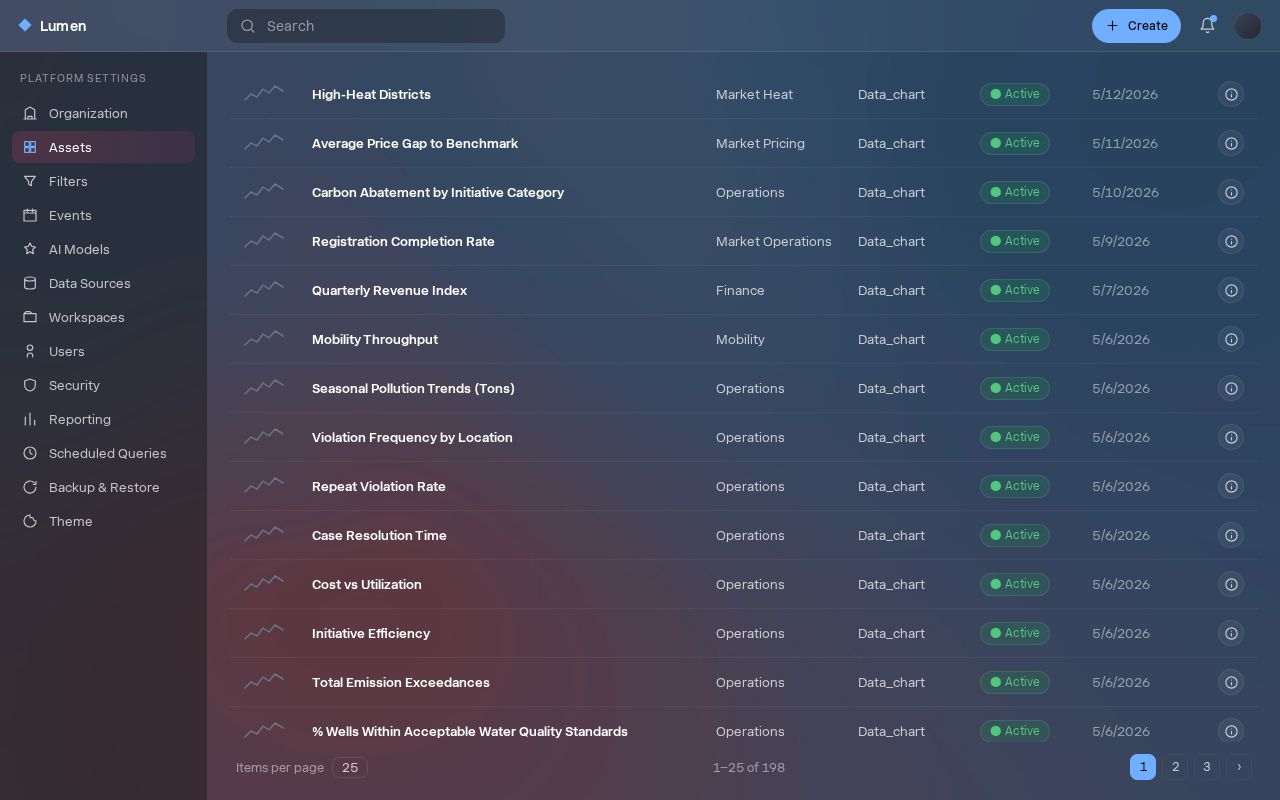Open Scheduled Queries
Screen dimensions: 1280x800
point(103,453)
